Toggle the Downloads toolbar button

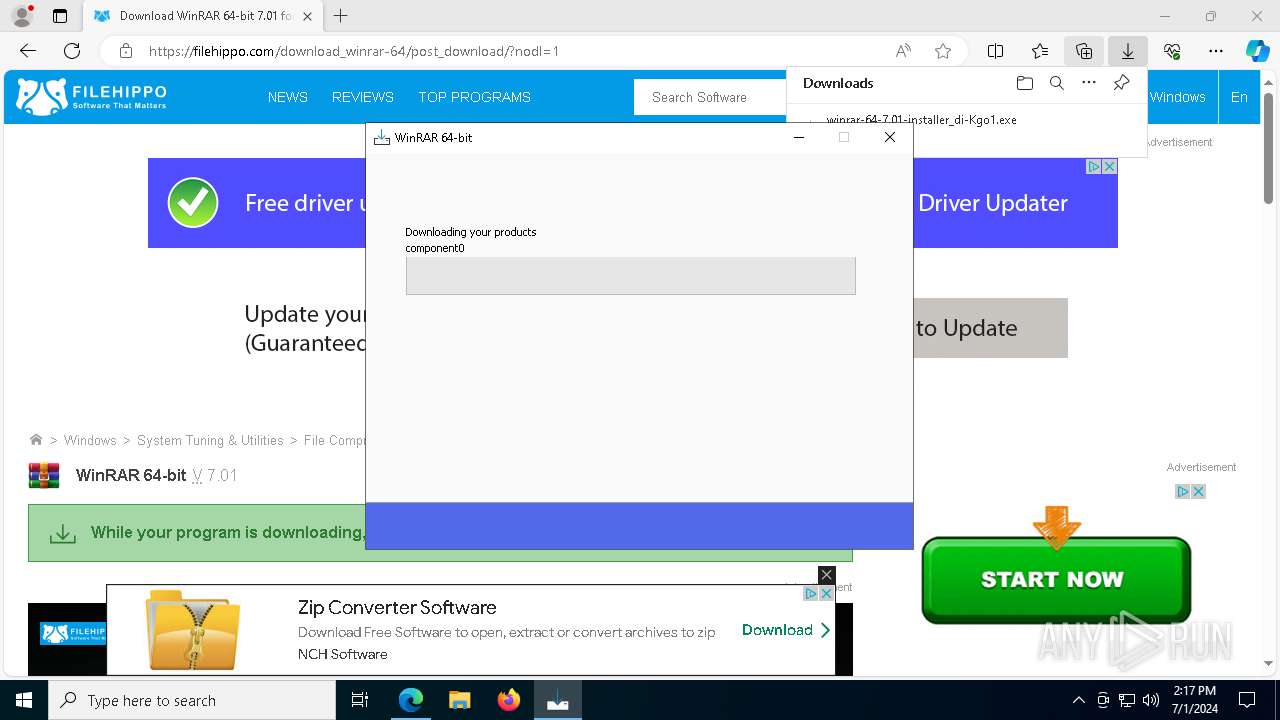(x=1128, y=51)
